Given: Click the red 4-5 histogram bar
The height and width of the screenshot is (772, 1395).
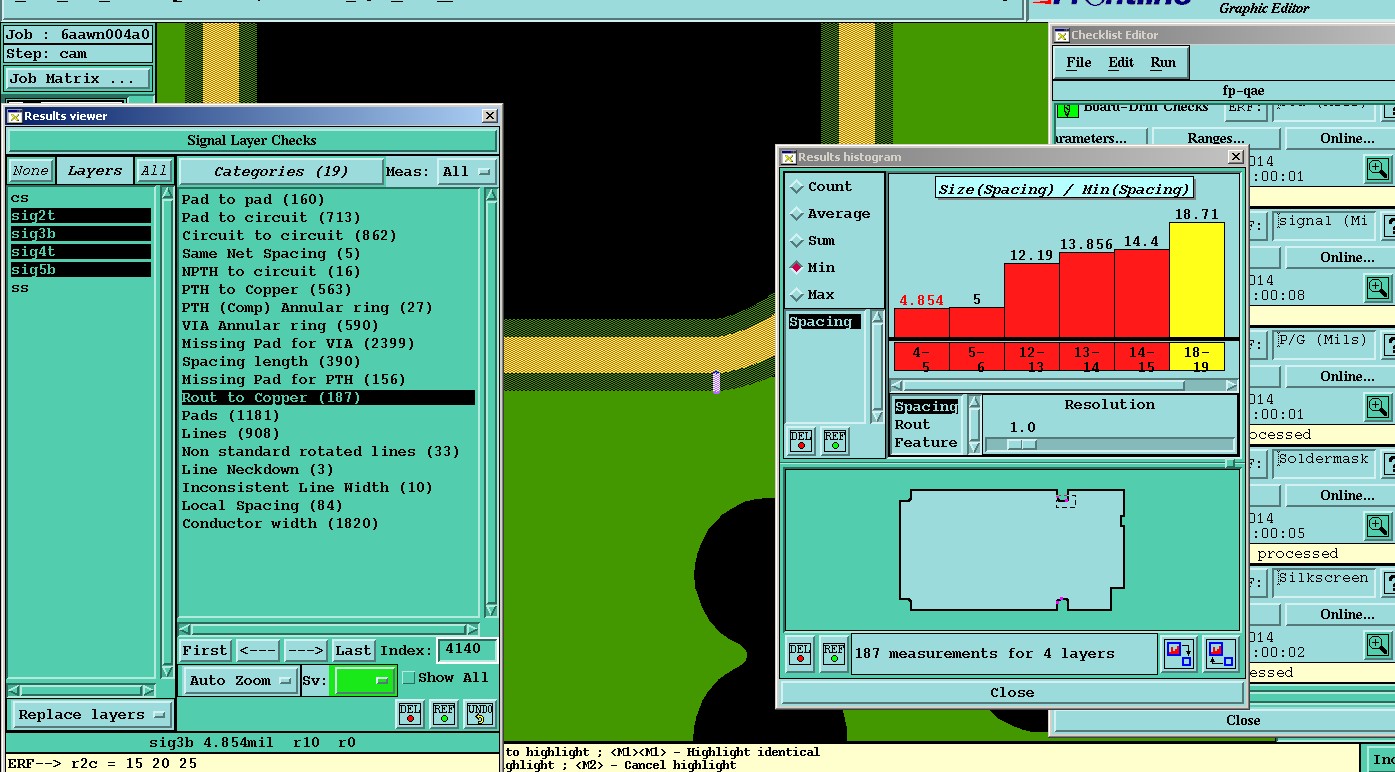Looking at the screenshot, I should coord(921,323).
